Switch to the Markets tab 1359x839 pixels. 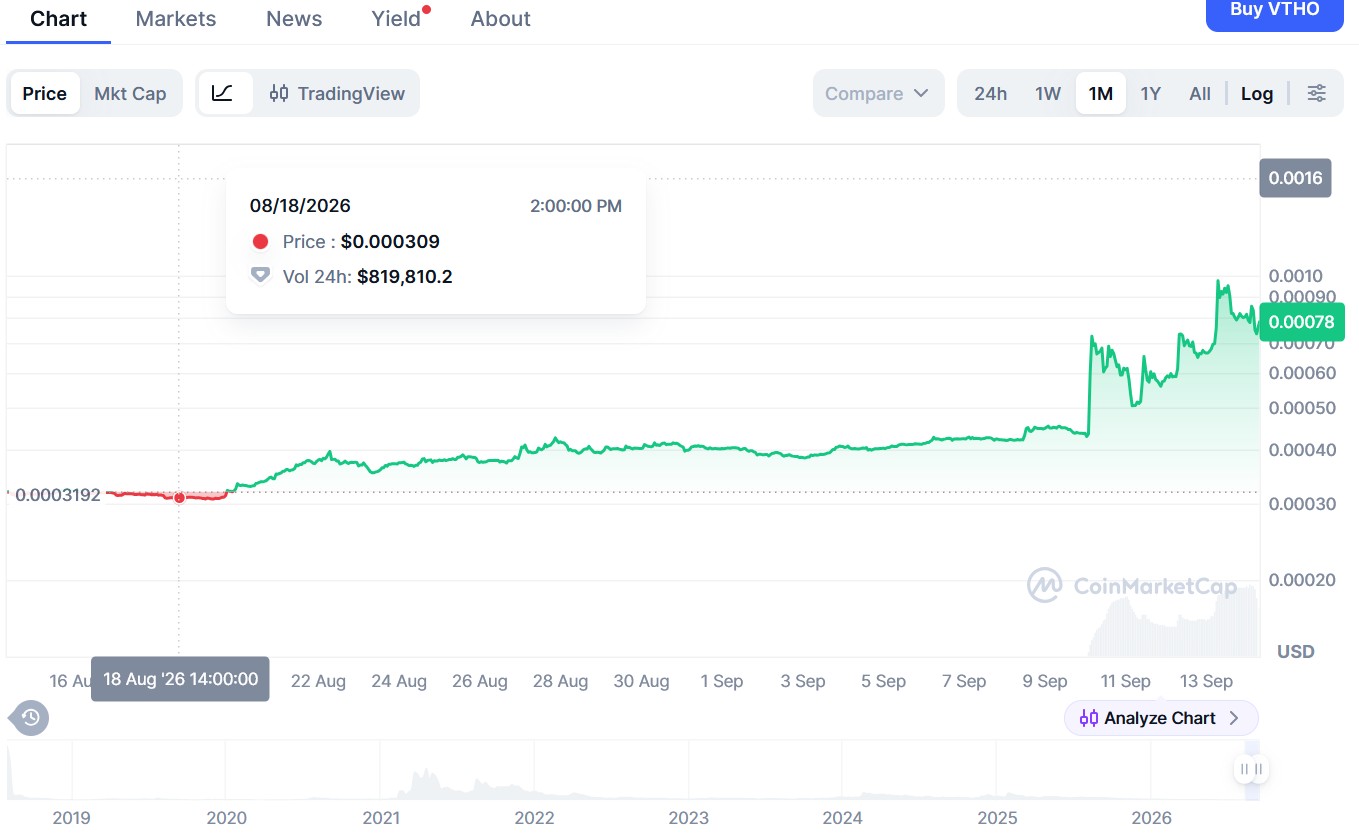pyautogui.click(x=176, y=19)
